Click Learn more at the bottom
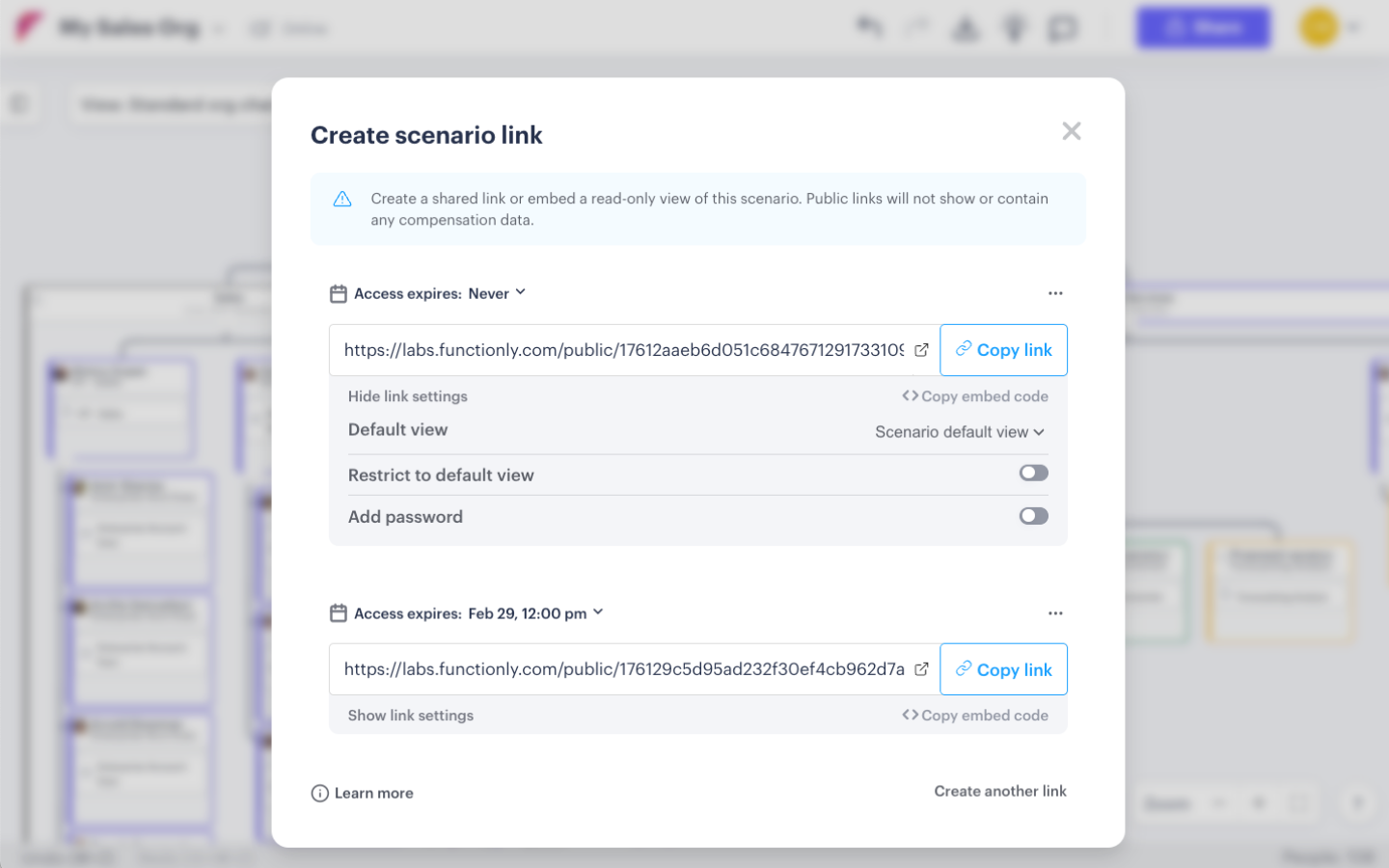The height and width of the screenshot is (868, 1389). pos(373,793)
